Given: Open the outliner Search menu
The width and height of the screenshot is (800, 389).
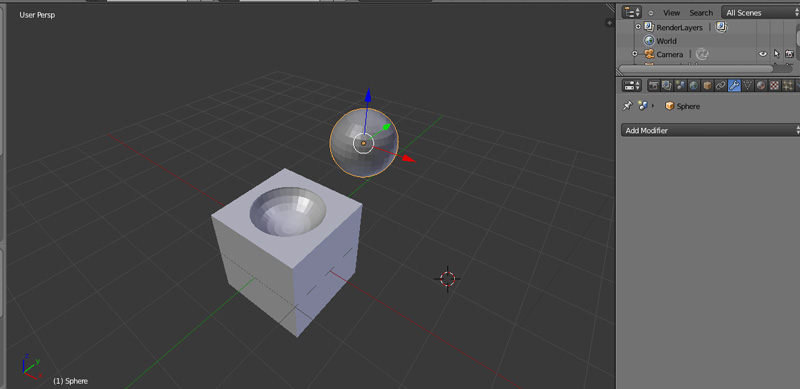Looking at the screenshot, I should (x=701, y=13).
